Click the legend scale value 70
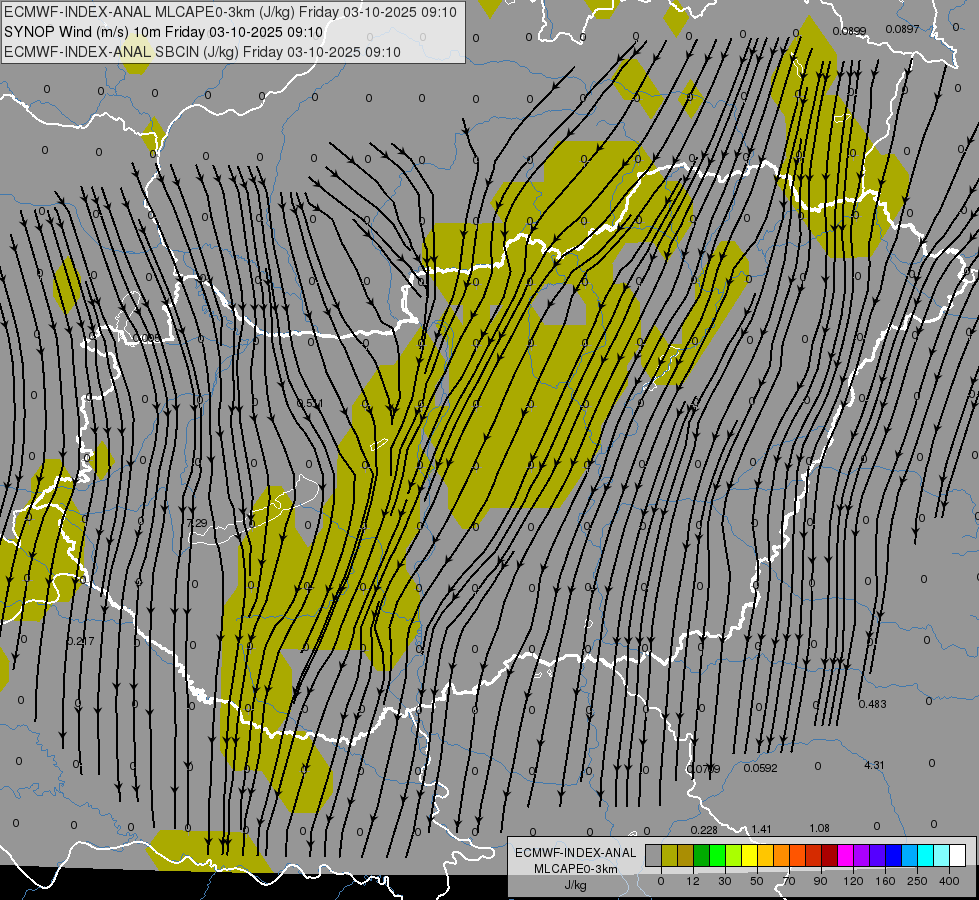 tap(789, 881)
